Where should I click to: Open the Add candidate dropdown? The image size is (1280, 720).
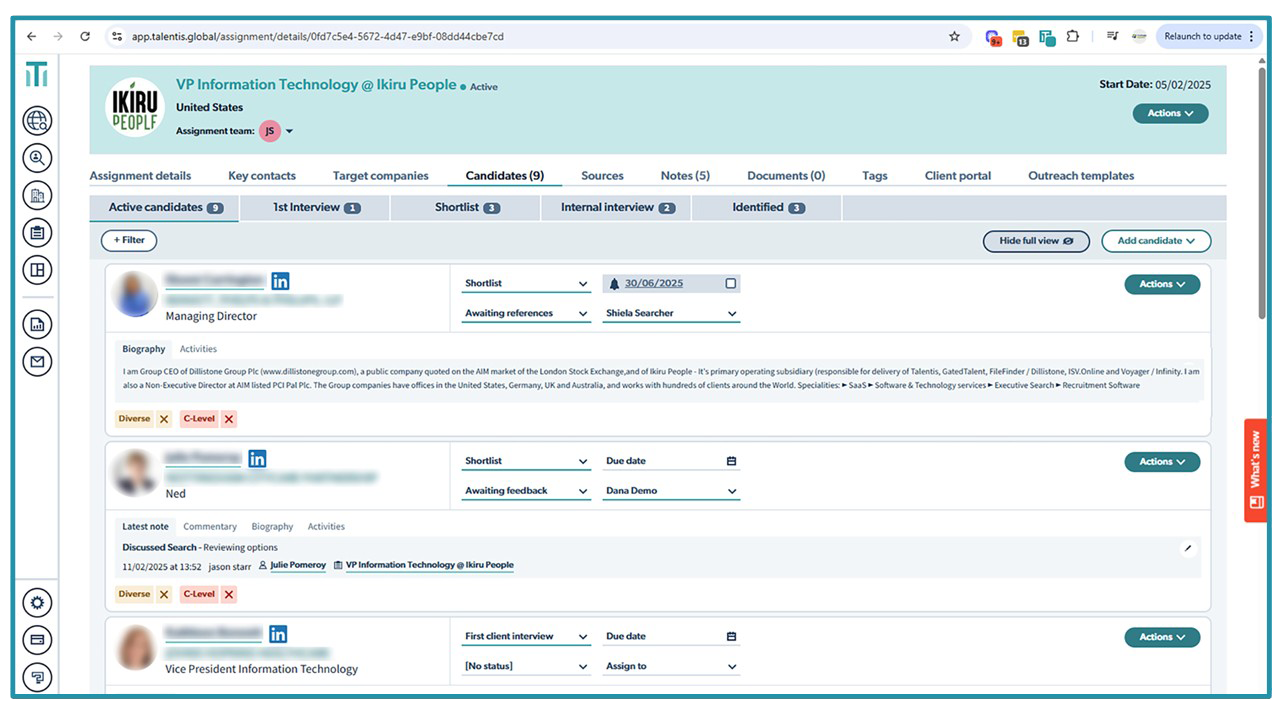(x=1156, y=241)
